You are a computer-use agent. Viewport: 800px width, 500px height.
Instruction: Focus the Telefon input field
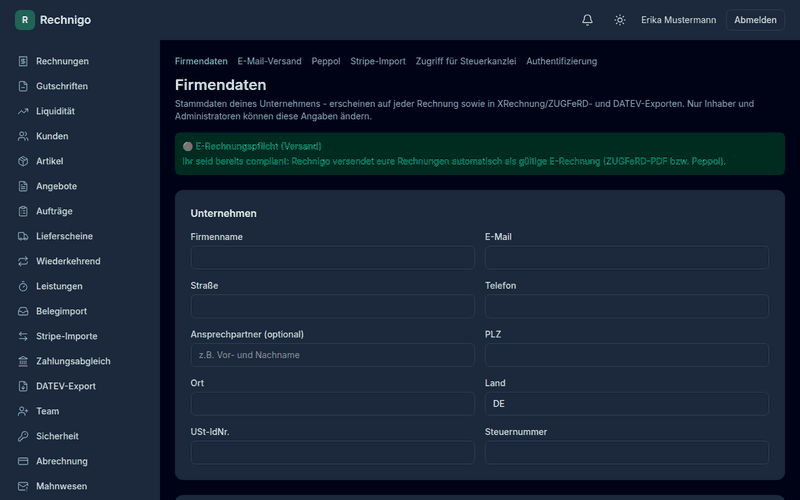(x=627, y=306)
